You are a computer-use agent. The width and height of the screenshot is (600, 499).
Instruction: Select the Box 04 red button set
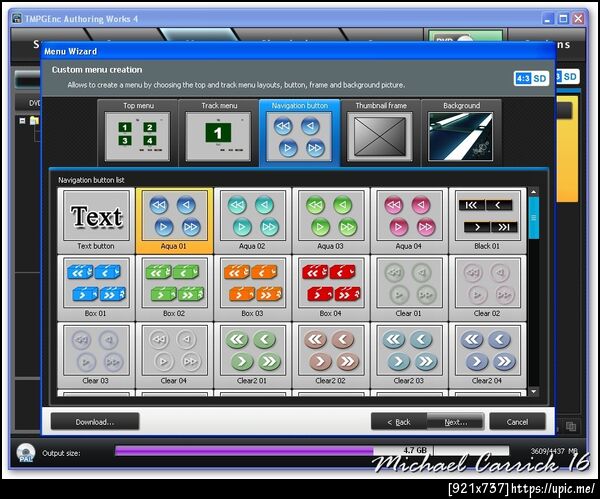pyautogui.click(x=331, y=288)
